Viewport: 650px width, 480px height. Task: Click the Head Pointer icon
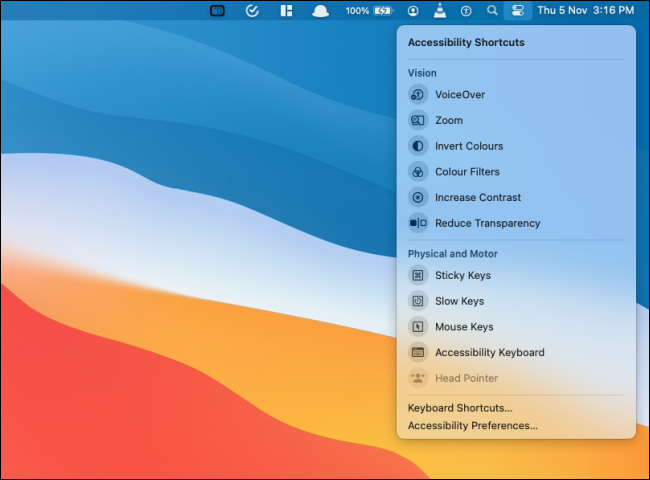click(418, 378)
